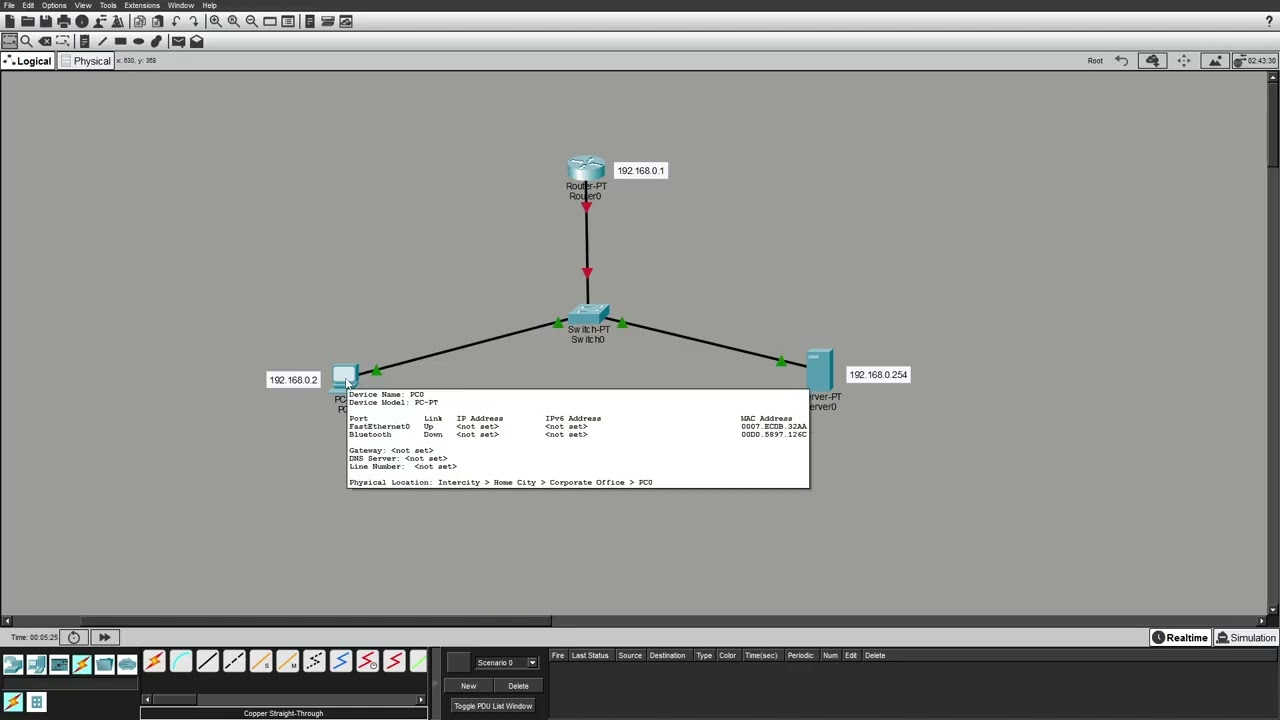This screenshot has width=1280, height=720.
Task: Click the Switch0 device on canvas
Action: 588,314
